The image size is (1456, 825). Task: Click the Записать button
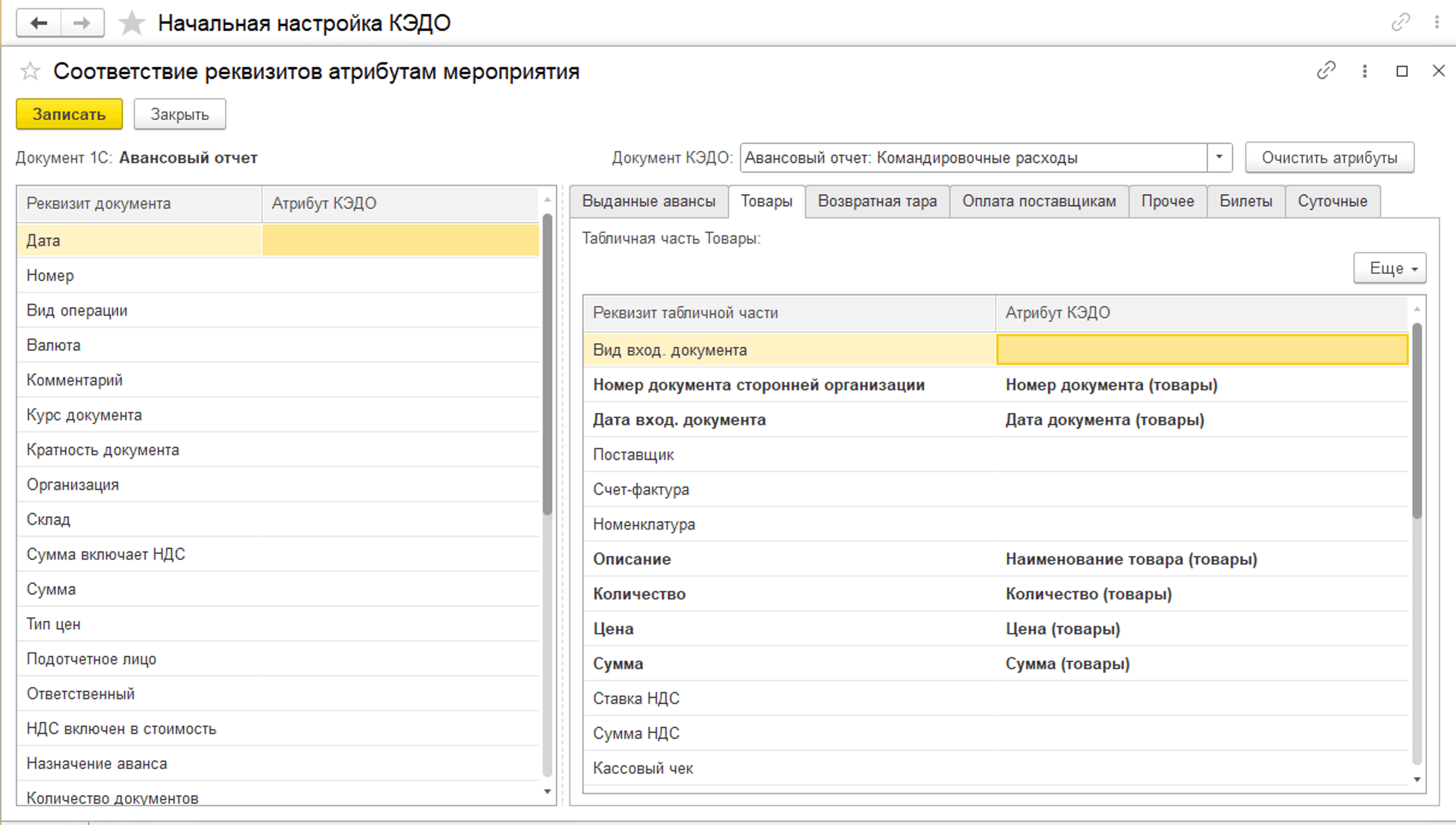pyautogui.click(x=69, y=114)
